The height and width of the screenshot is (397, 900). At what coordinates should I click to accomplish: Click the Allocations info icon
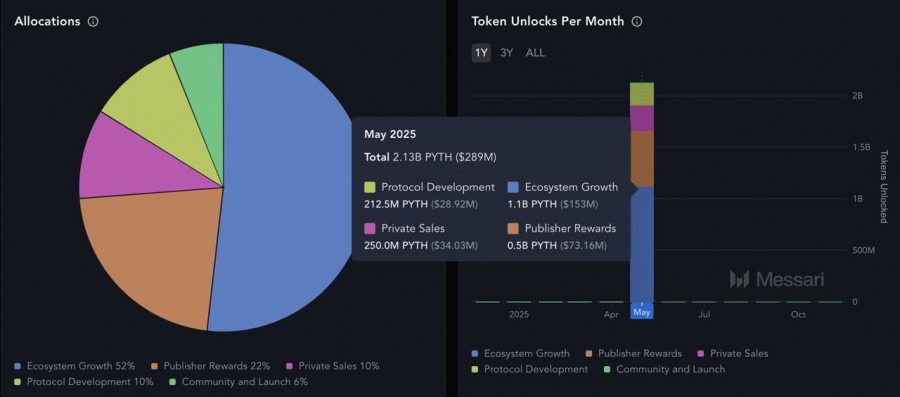(93, 22)
